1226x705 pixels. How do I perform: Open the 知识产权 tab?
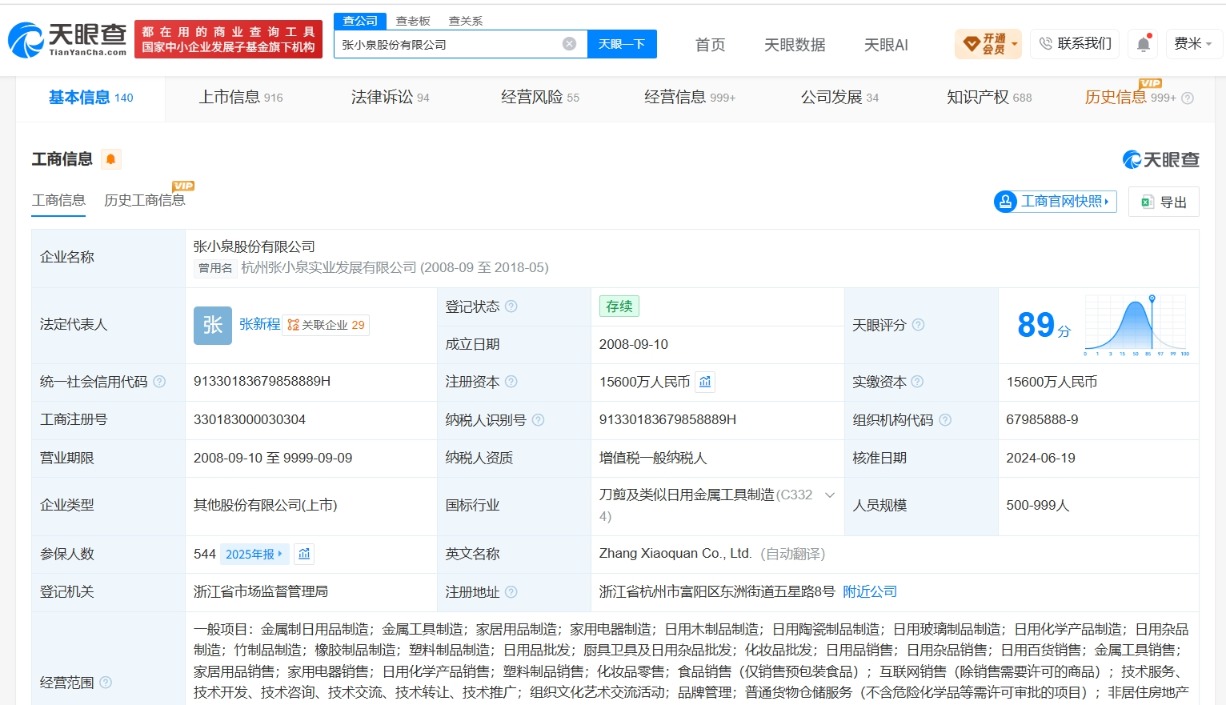[x=989, y=97]
